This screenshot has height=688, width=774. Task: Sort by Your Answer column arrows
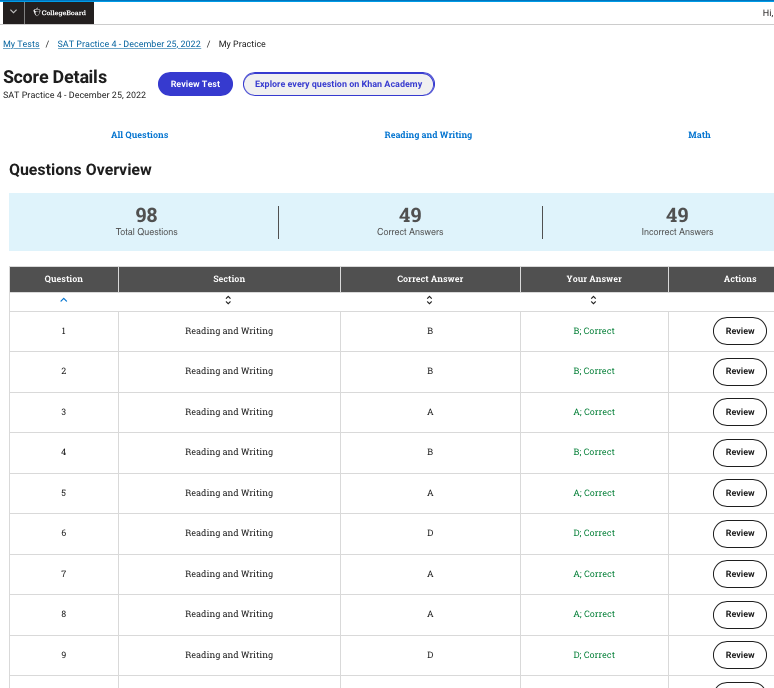coord(593,300)
